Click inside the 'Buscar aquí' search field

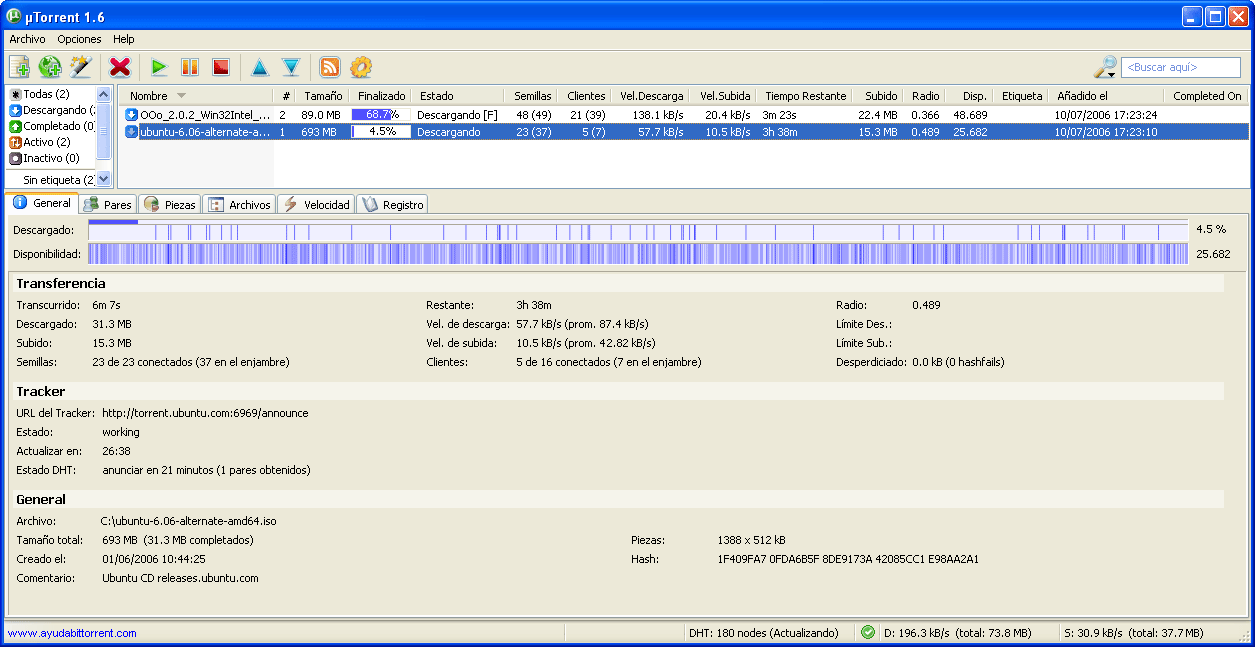click(x=1183, y=68)
